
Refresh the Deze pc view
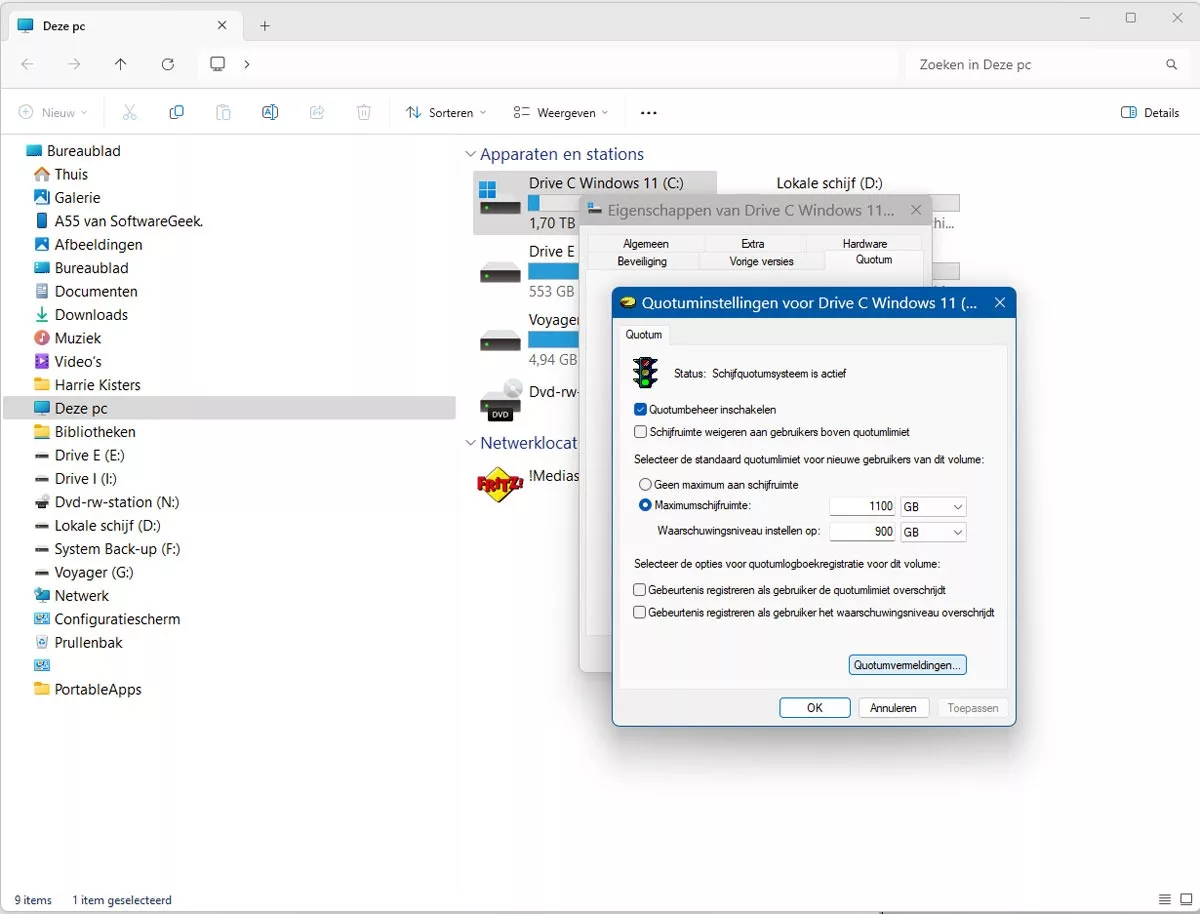[x=168, y=64]
